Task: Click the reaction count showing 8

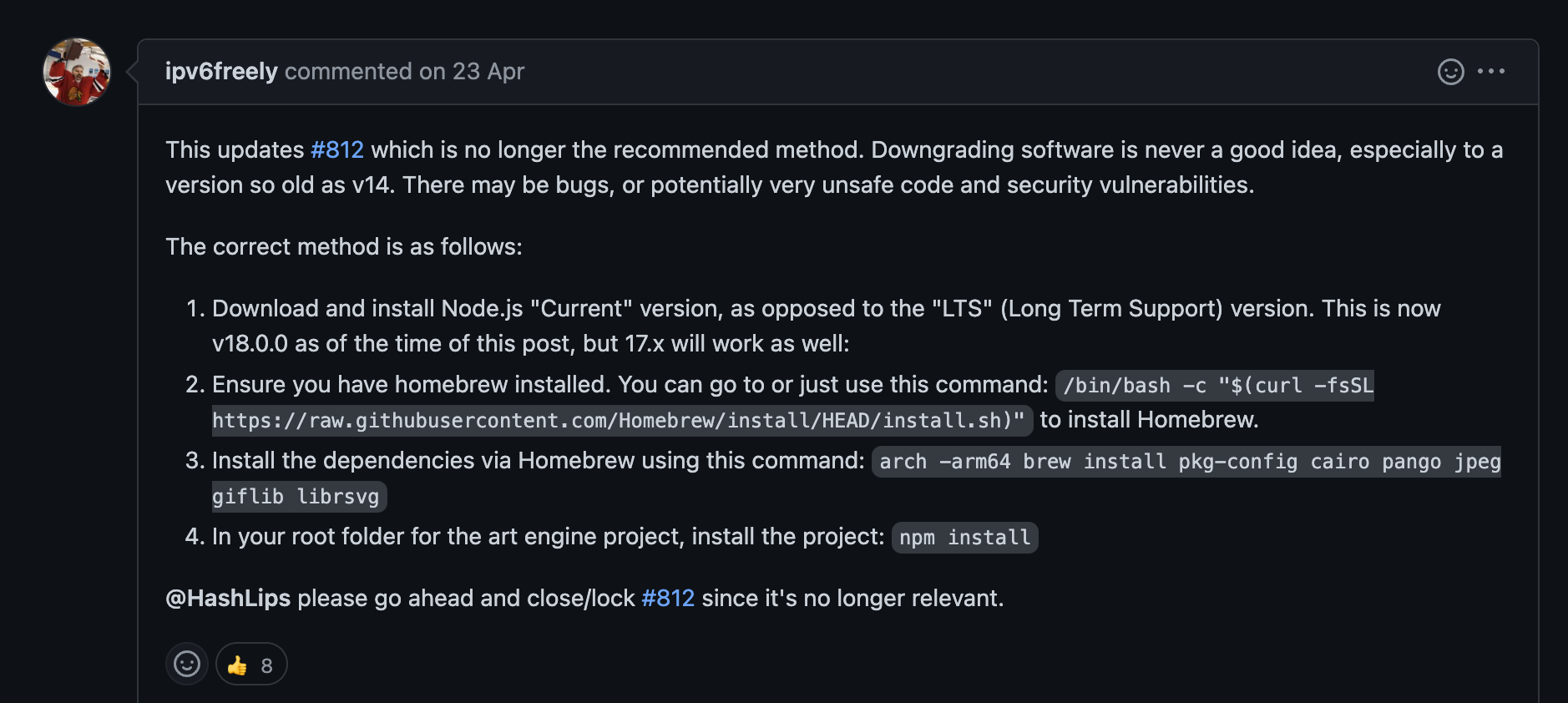Action: [266, 664]
